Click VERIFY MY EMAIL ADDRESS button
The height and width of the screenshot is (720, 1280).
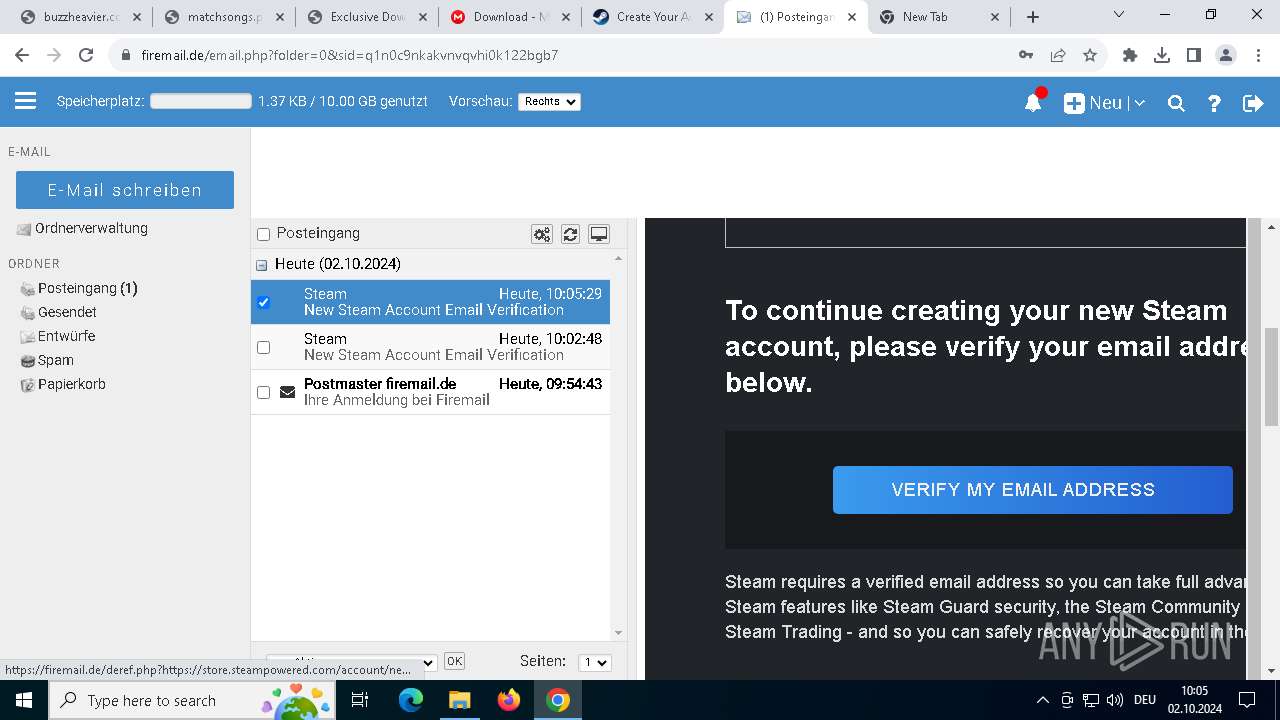tap(1032, 490)
